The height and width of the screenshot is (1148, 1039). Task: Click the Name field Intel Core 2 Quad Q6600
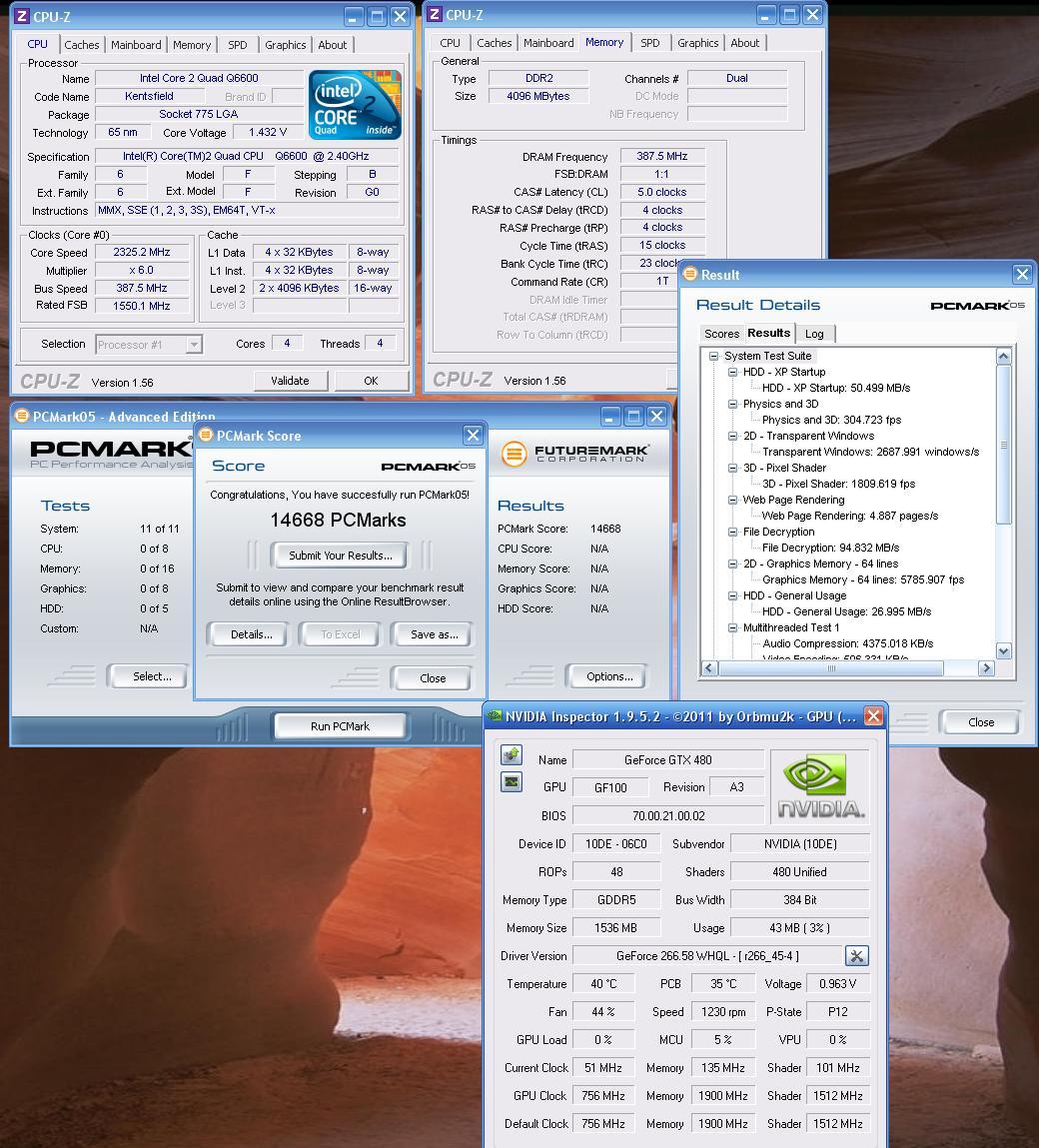point(199,78)
